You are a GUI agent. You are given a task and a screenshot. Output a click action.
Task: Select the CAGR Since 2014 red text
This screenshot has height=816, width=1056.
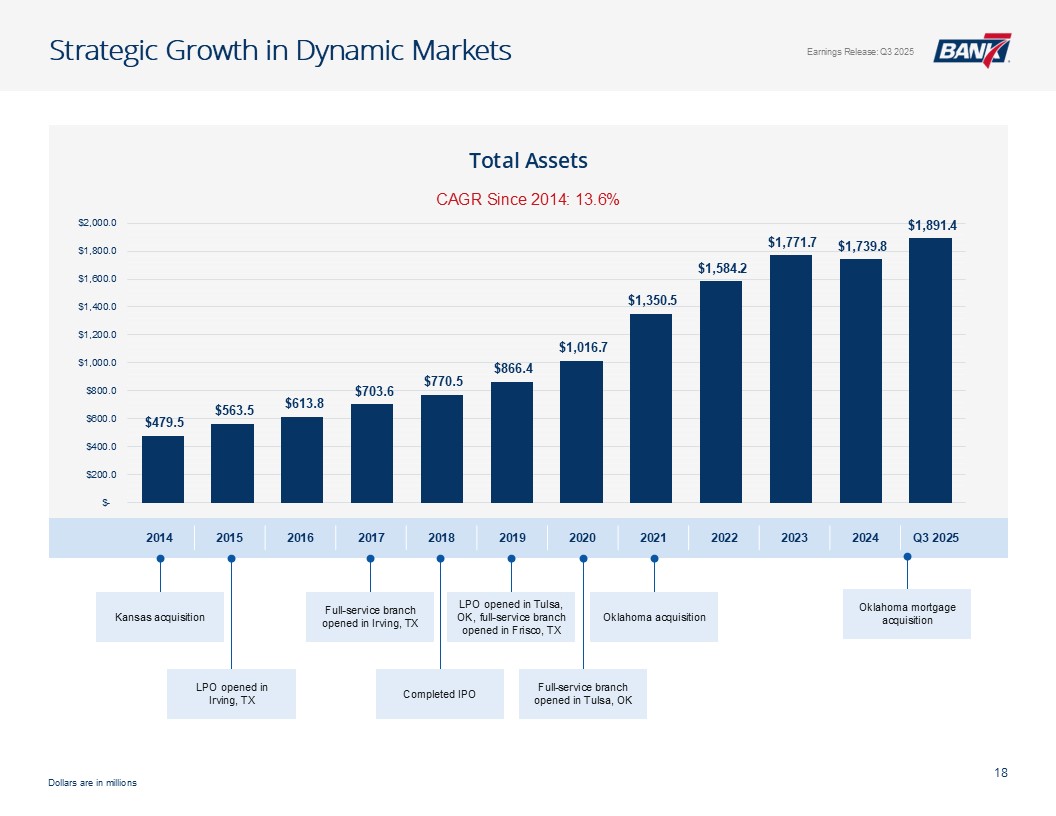point(528,199)
